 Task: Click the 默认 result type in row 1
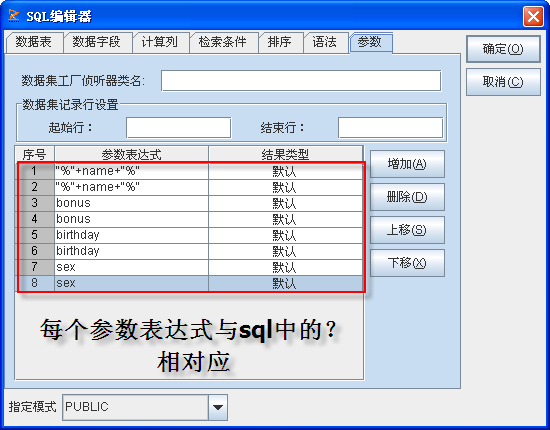tap(286, 171)
